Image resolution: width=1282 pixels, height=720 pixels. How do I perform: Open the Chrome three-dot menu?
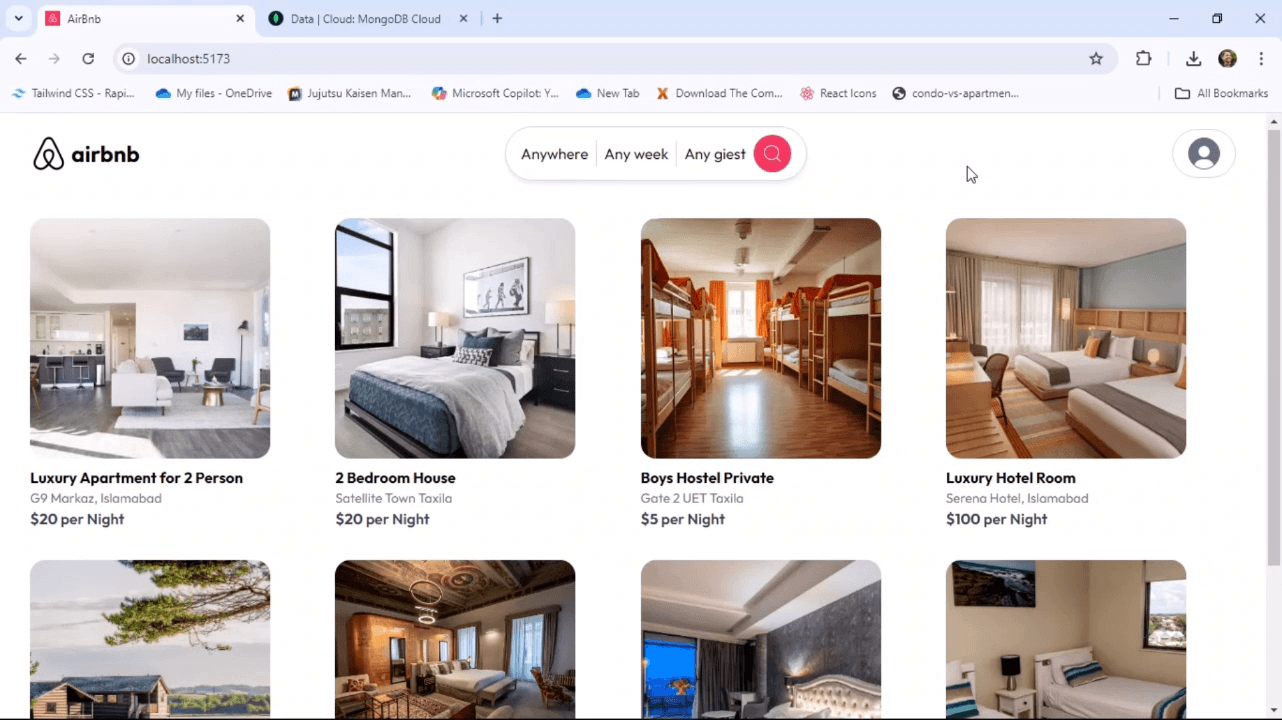(1262, 59)
